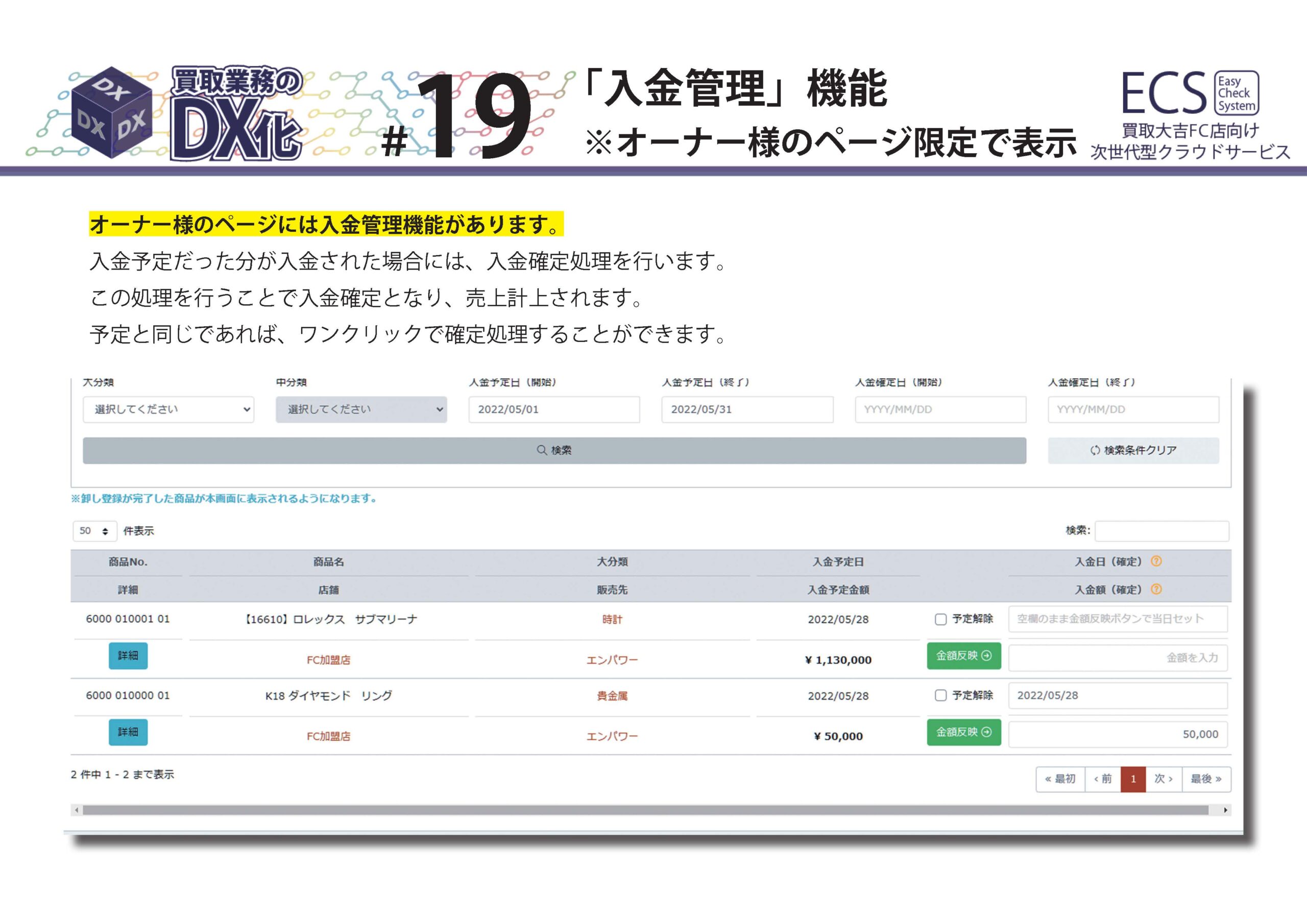Click the 金額を入力 amount field
The width and height of the screenshot is (1307, 924).
coord(1118,658)
